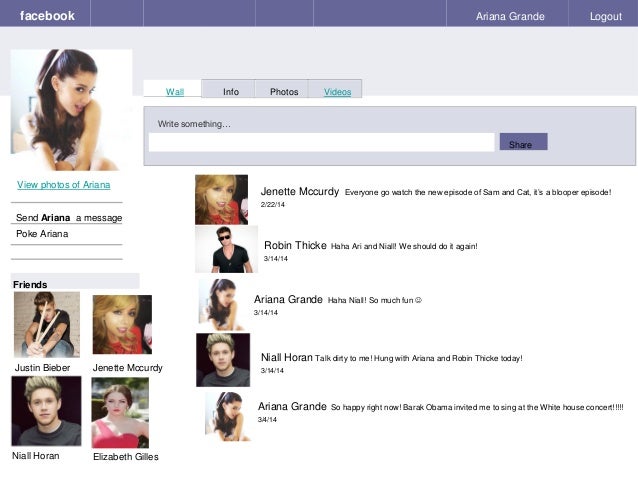This screenshot has width=638, height=479.
Task: Open Justin Bieber's friend thumbnail
Action: pos(47,325)
